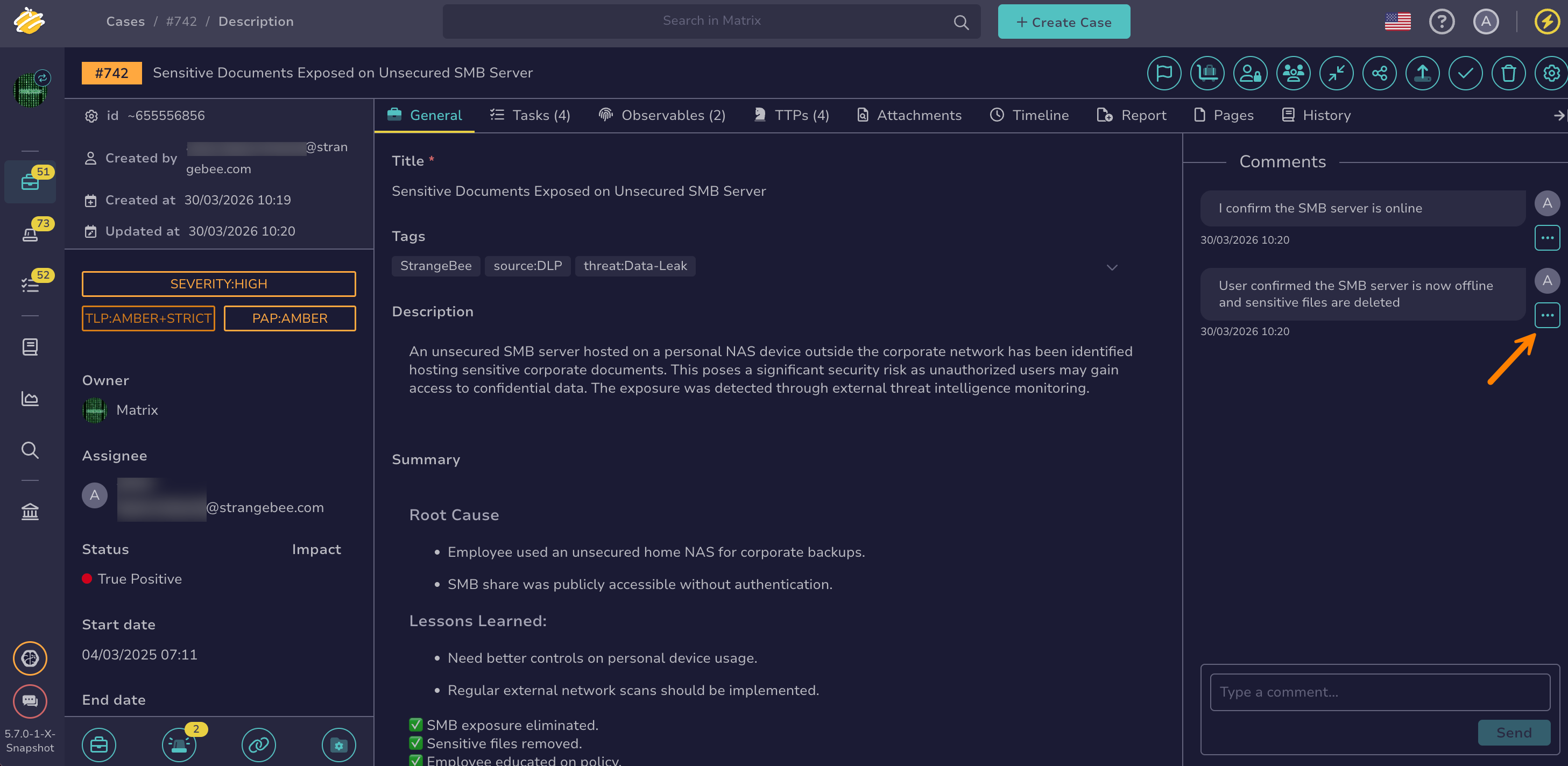
Task: Click the share case icon
Action: [1379, 73]
